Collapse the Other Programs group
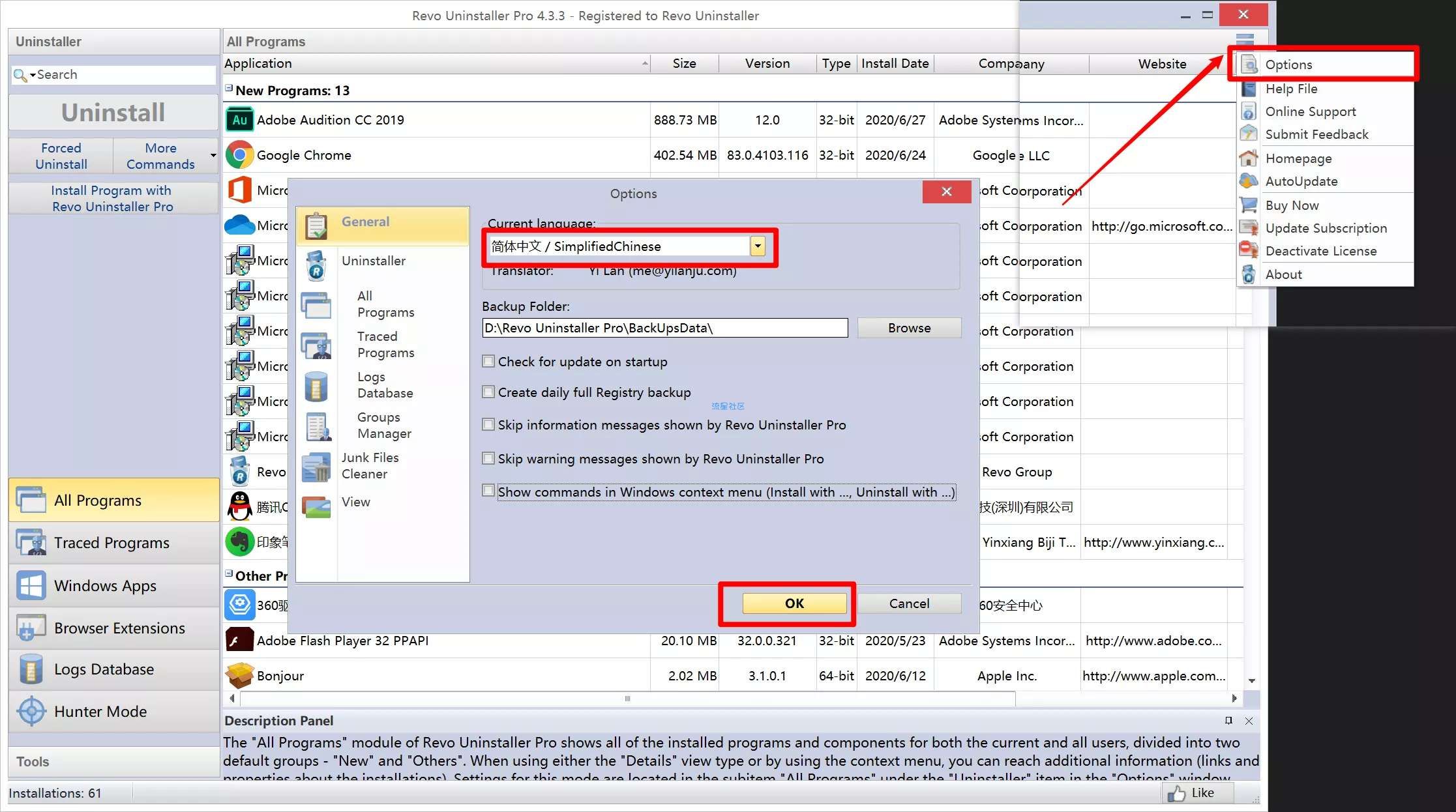Viewport: 1456px width, 812px height. (229, 573)
